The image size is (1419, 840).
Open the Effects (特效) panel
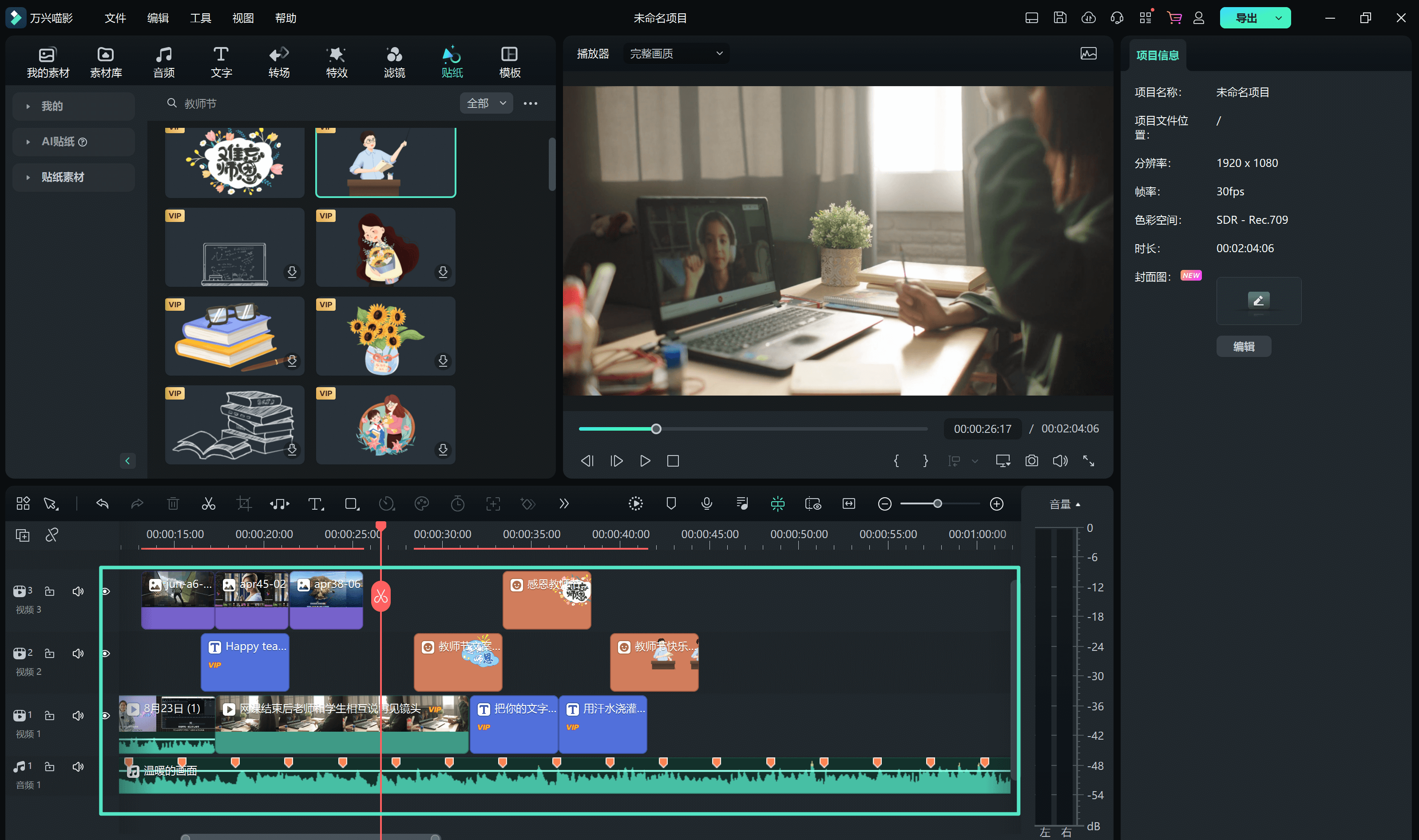pyautogui.click(x=336, y=62)
